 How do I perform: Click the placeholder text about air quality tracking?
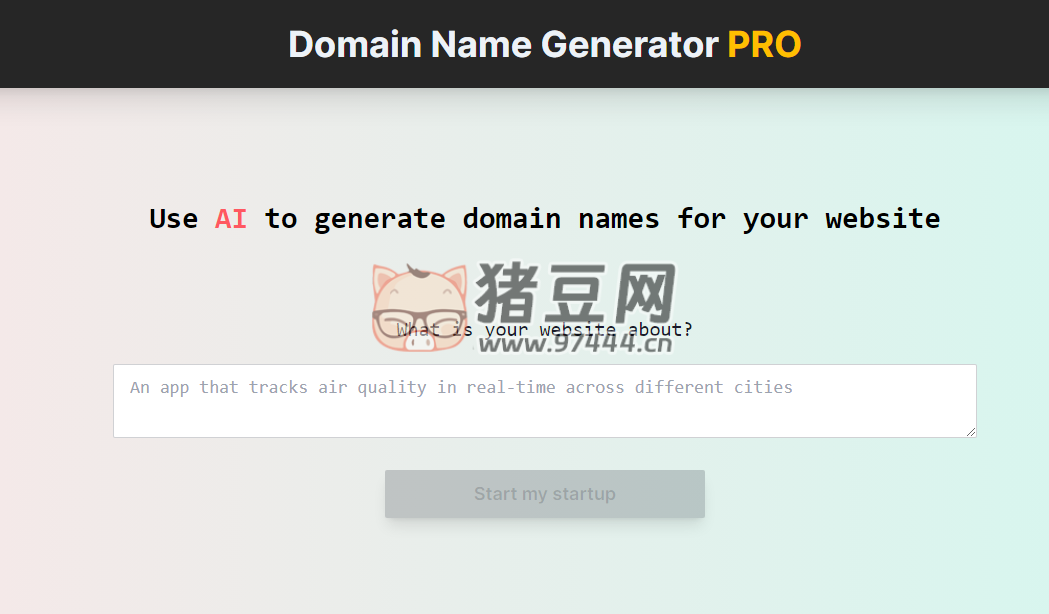[x=460, y=387]
